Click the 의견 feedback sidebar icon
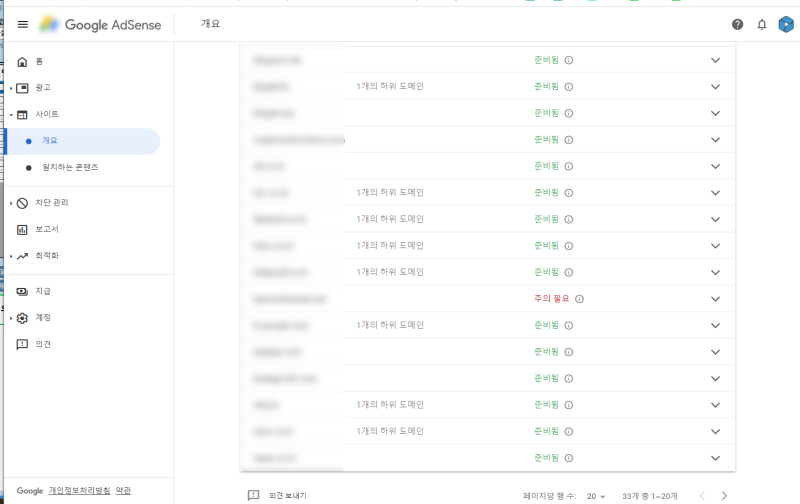Screen dimensions: 800x504 [x=22, y=345]
